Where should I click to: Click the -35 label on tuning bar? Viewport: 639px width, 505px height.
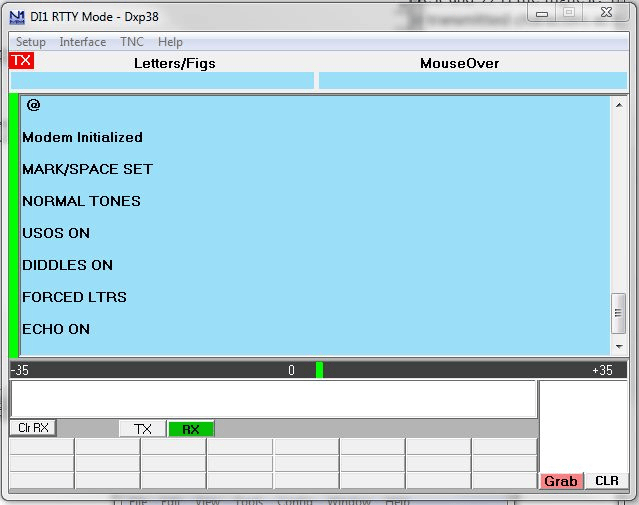pyautogui.click(x=20, y=370)
